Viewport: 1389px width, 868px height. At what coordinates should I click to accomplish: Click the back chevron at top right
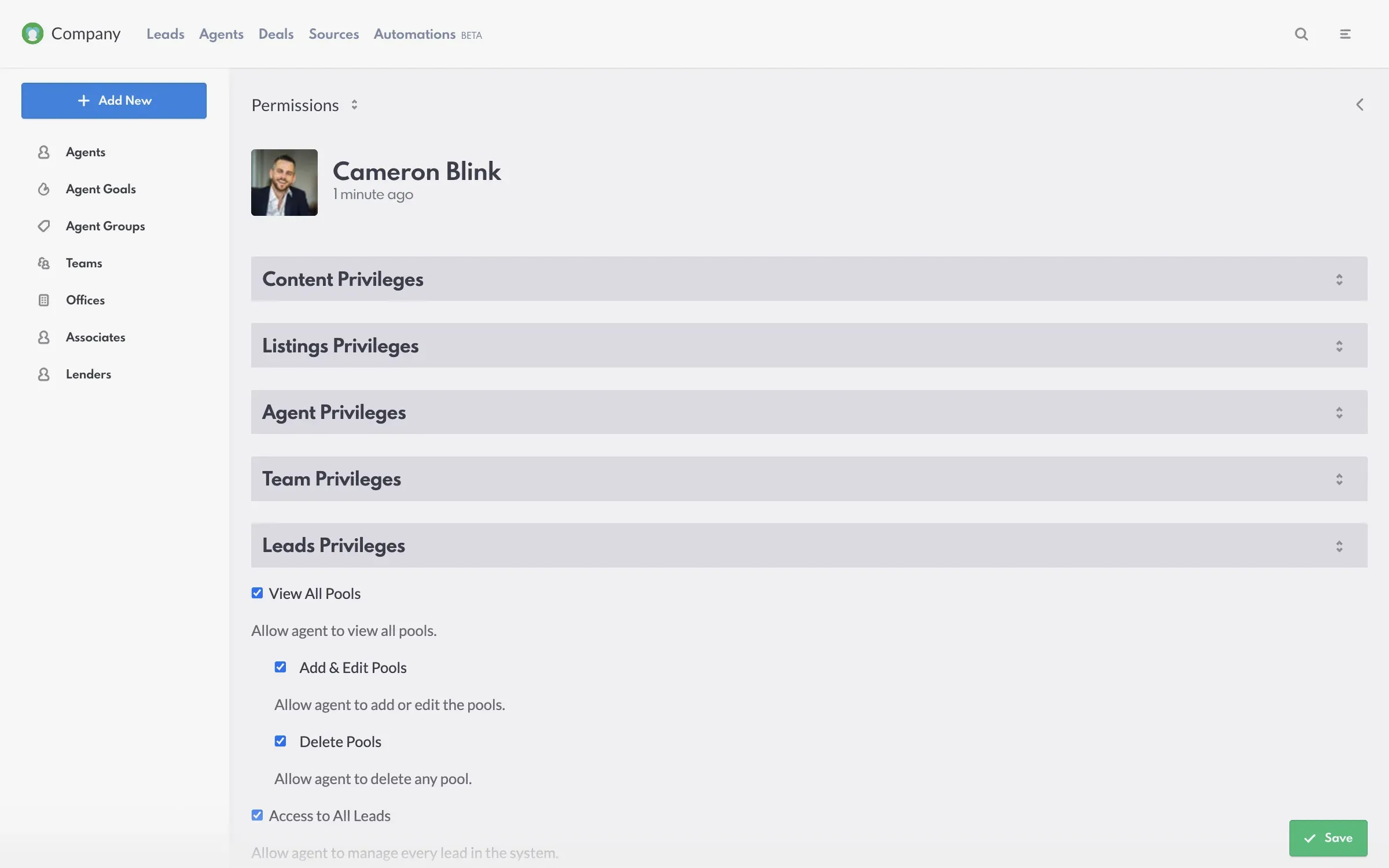point(1359,105)
